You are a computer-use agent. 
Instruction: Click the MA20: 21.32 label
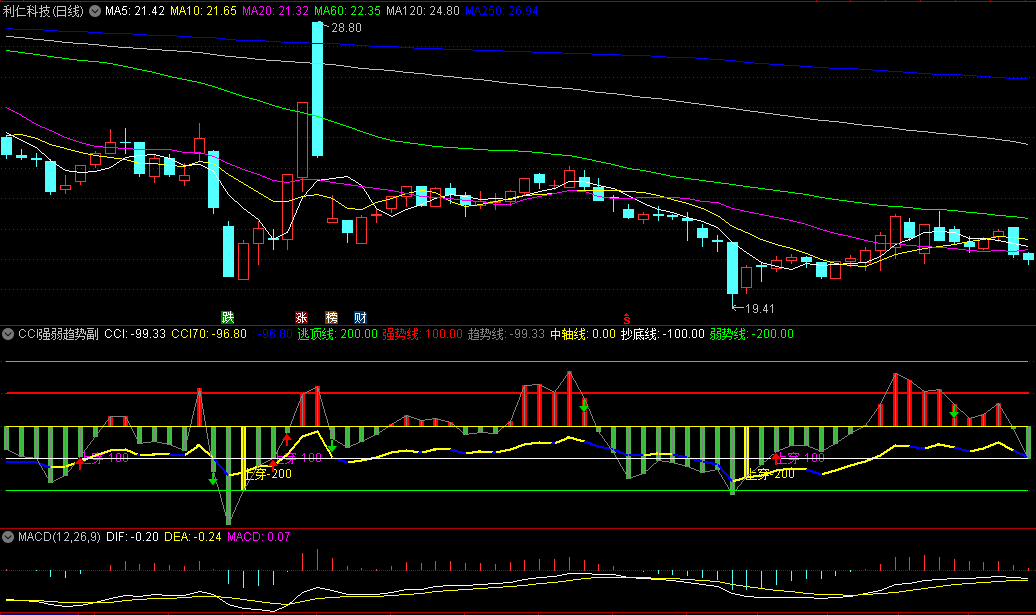(x=275, y=11)
